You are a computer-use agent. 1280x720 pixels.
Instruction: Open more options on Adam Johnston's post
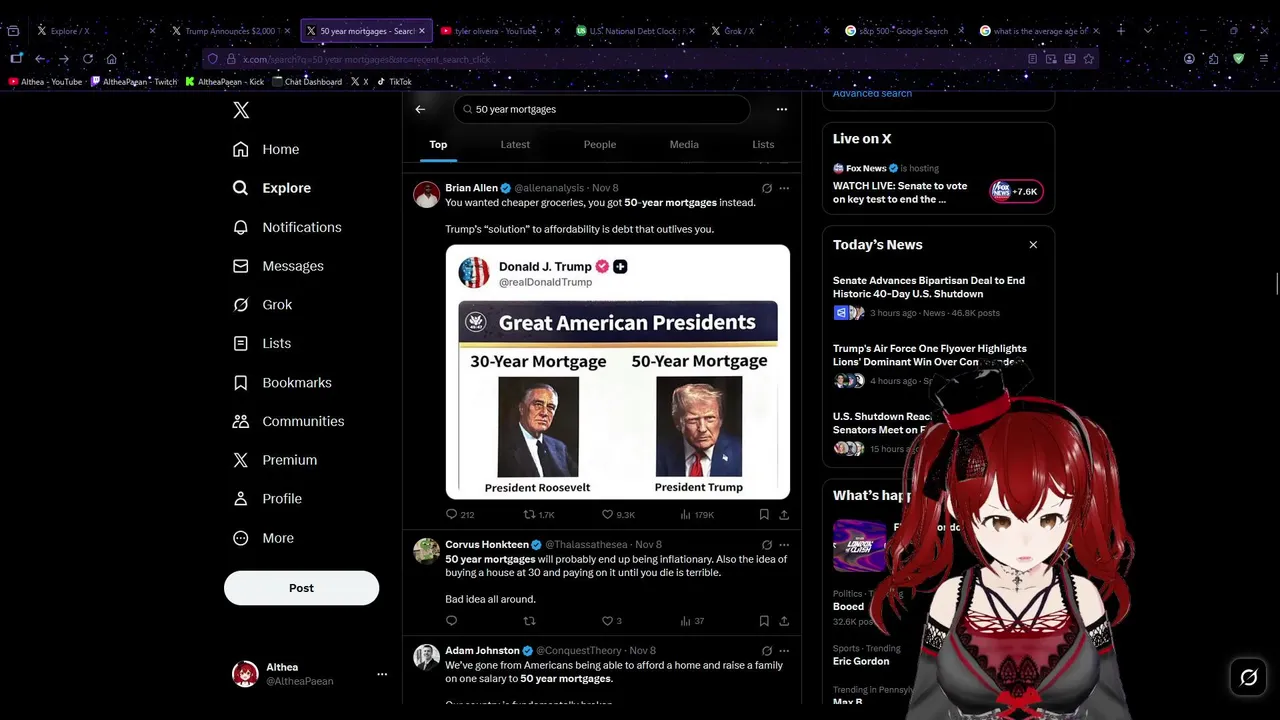(x=784, y=651)
